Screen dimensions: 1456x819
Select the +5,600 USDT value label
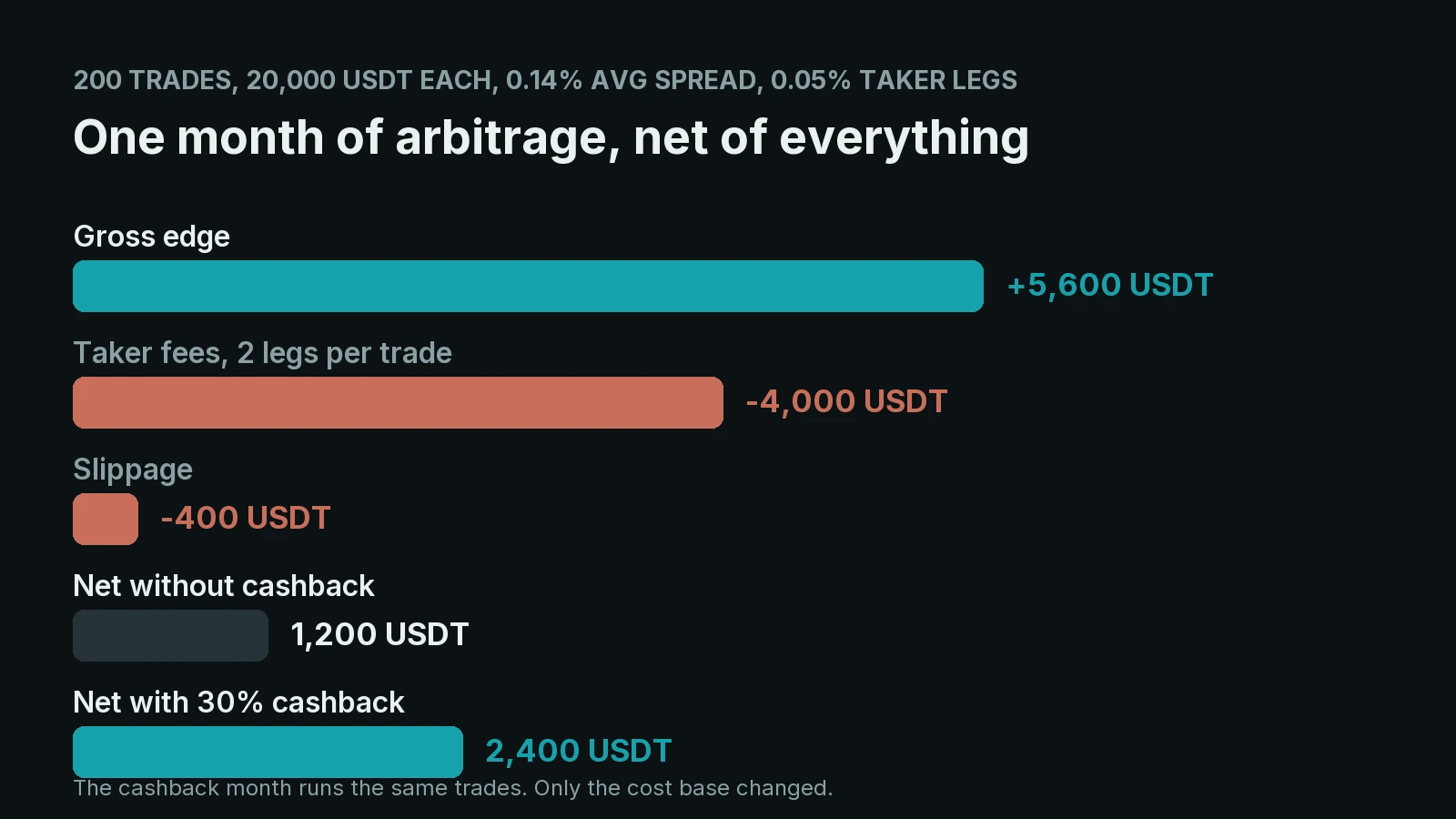click(1109, 286)
